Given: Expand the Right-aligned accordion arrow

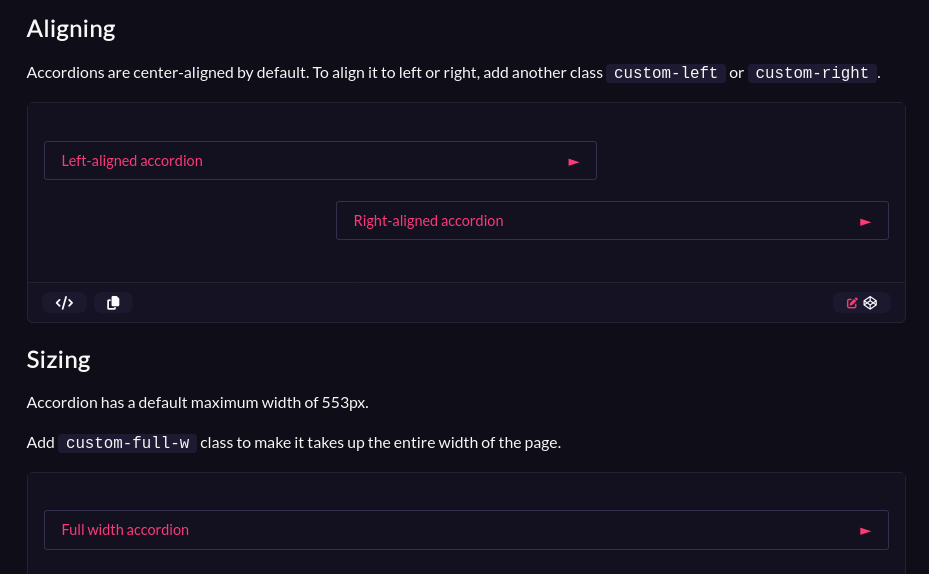Looking at the screenshot, I should [x=865, y=222].
